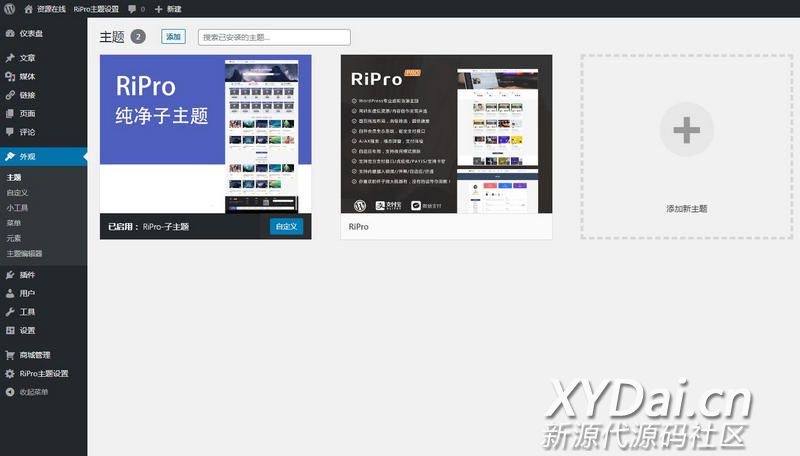Click the Appearance paintbrush icon
Viewport: 800px width, 456px height.
point(10,157)
